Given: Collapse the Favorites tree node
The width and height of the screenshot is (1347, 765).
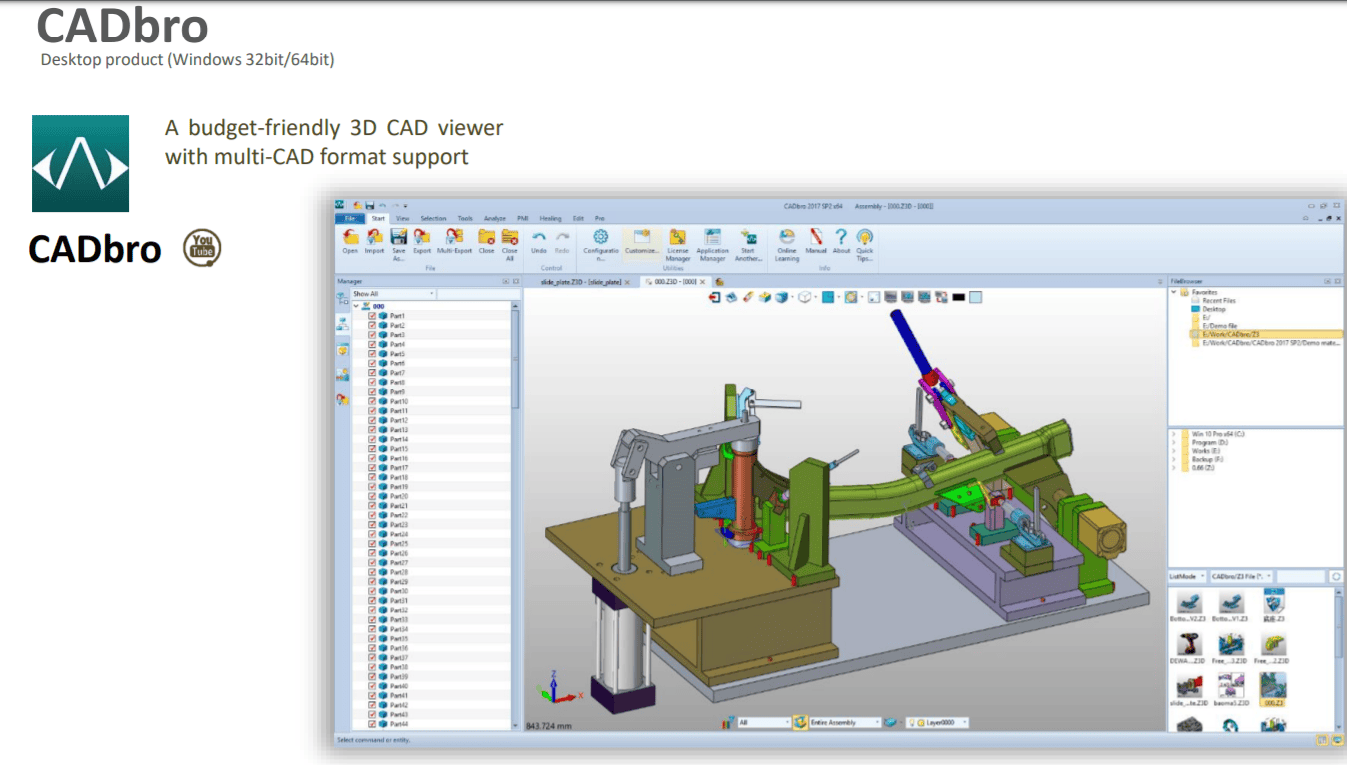Looking at the screenshot, I should pyautogui.click(x=1174, y=293).
